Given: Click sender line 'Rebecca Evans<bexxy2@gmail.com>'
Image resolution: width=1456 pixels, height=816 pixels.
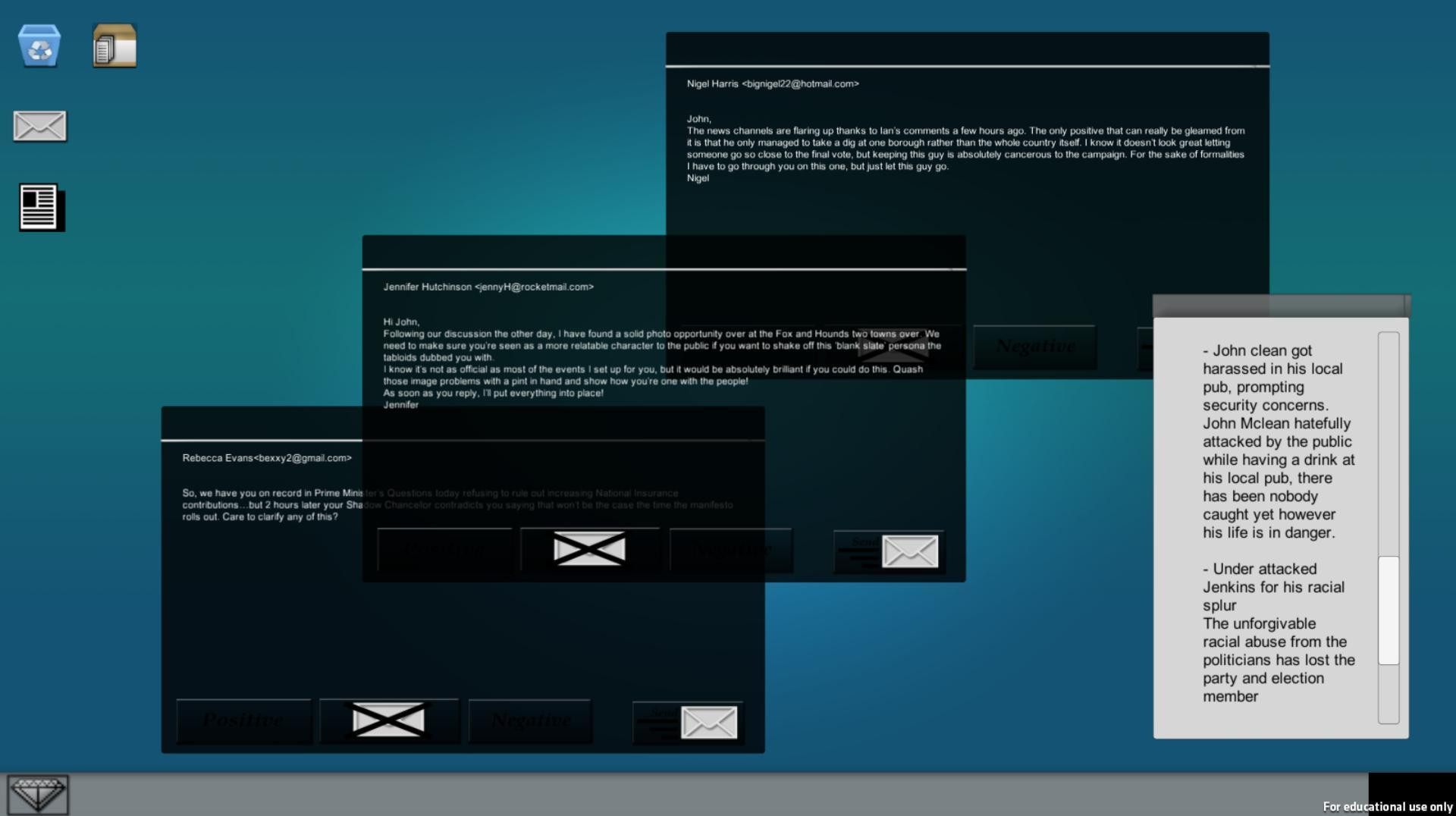Looking at the screenshot, I should click(267, 458).
